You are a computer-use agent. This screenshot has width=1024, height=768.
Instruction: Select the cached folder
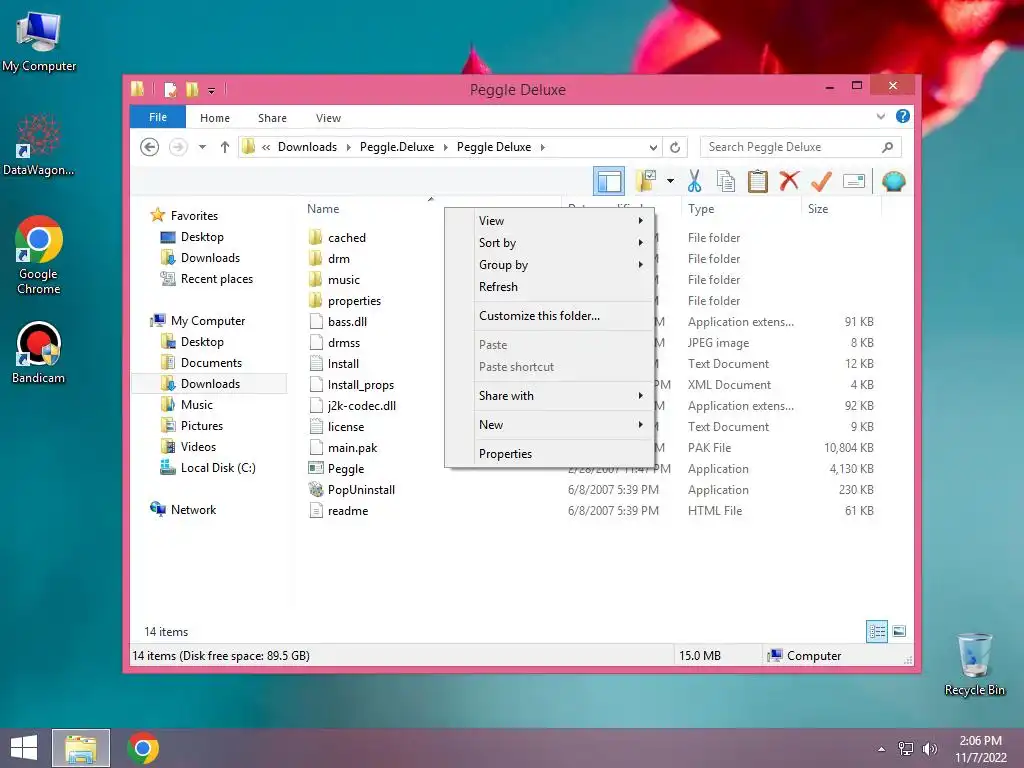tap(347, 238)
